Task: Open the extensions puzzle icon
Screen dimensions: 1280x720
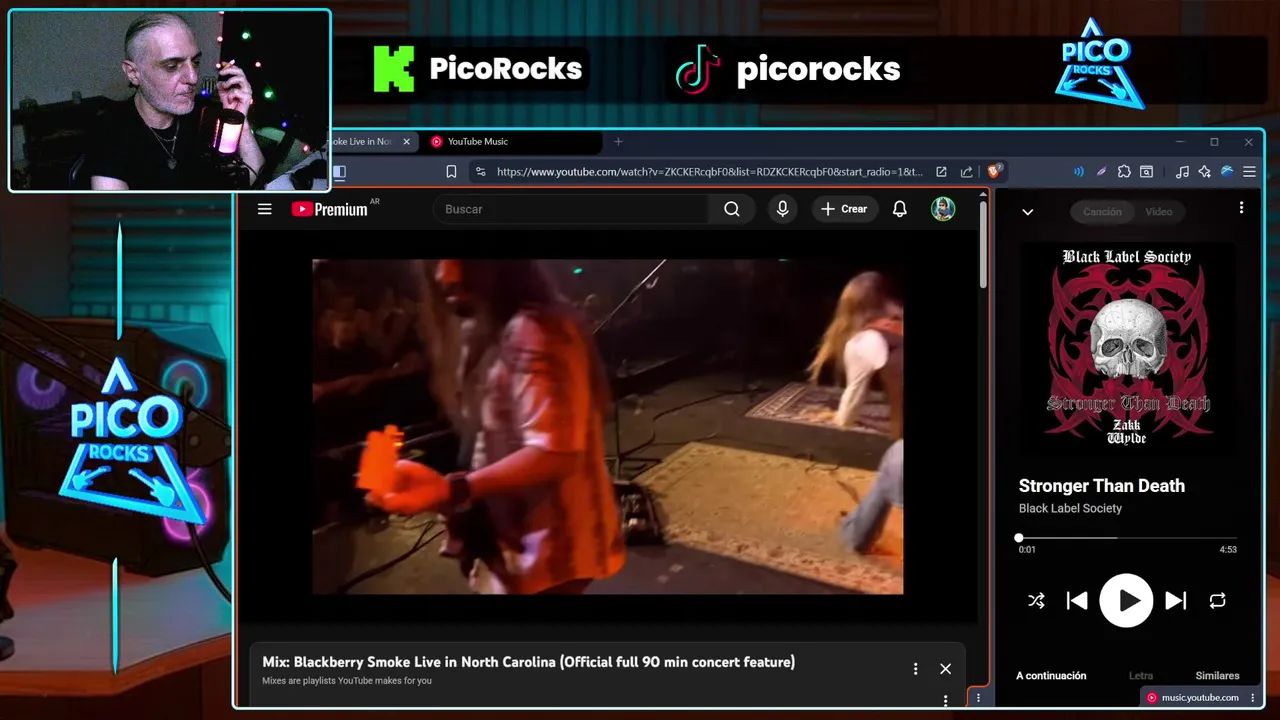Action: click(1124, 172)
